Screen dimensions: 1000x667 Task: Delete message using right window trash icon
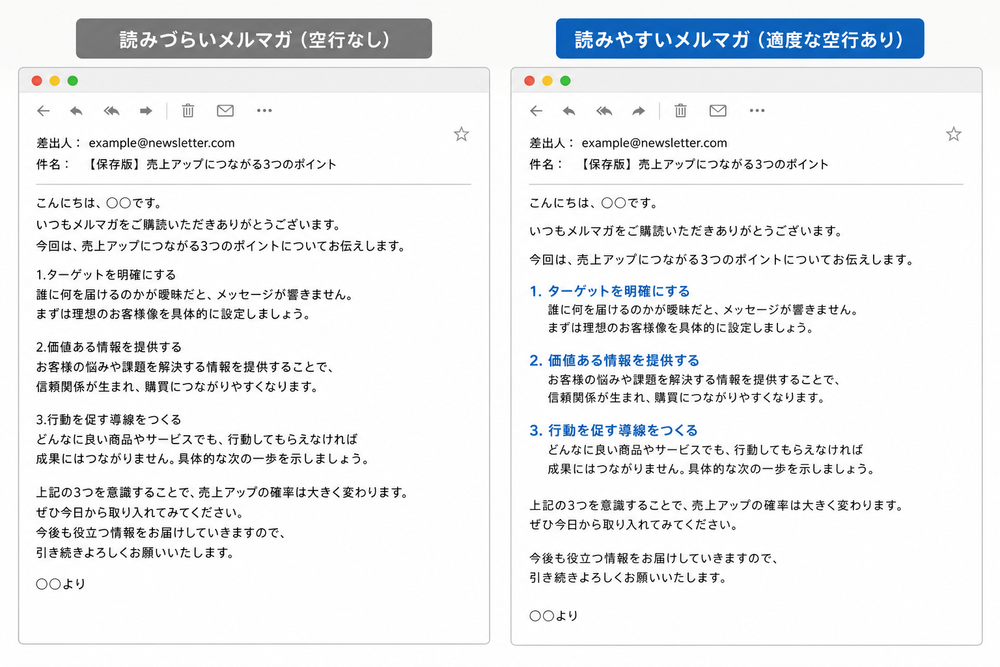(680, 110)
